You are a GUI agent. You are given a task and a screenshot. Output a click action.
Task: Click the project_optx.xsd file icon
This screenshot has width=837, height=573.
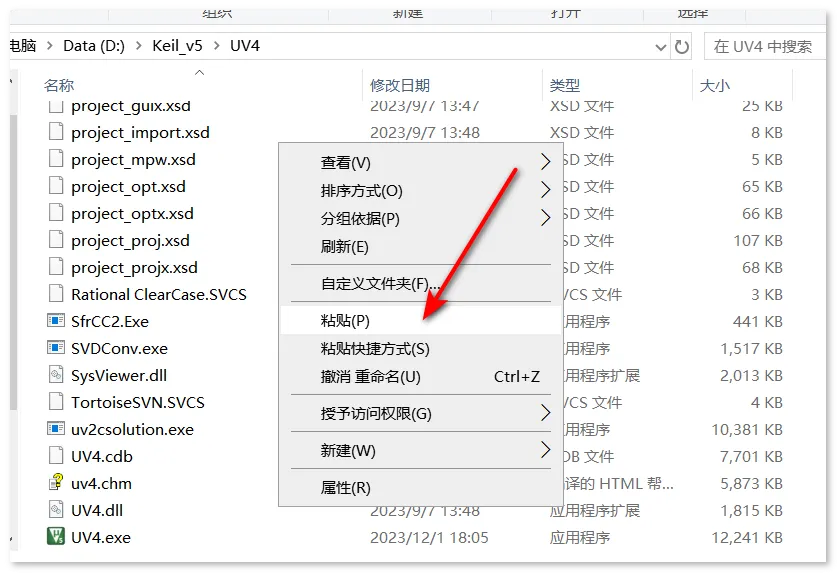56,213
